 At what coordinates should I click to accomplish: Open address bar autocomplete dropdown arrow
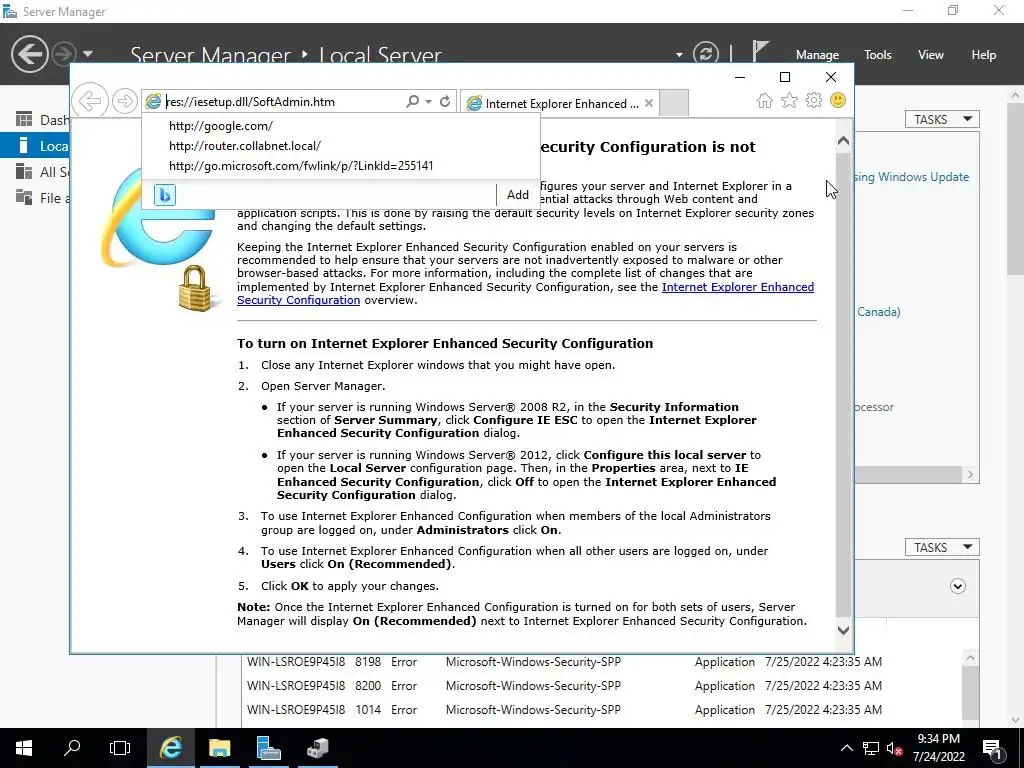tap(428, 102)
